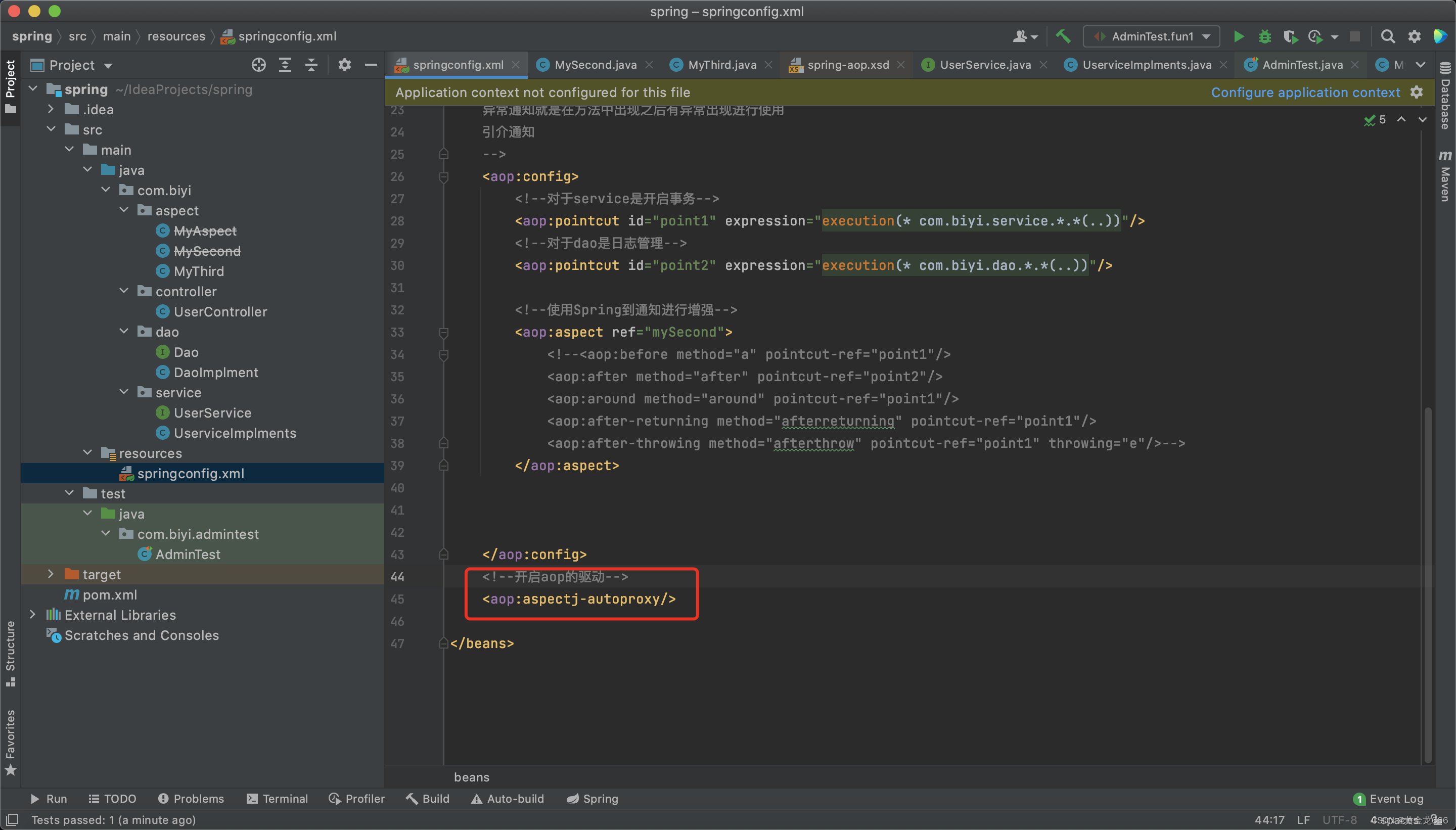The image size is (1456, 830).
Task: Open the Terminal tool window
Action: click(x=277, y=799)
